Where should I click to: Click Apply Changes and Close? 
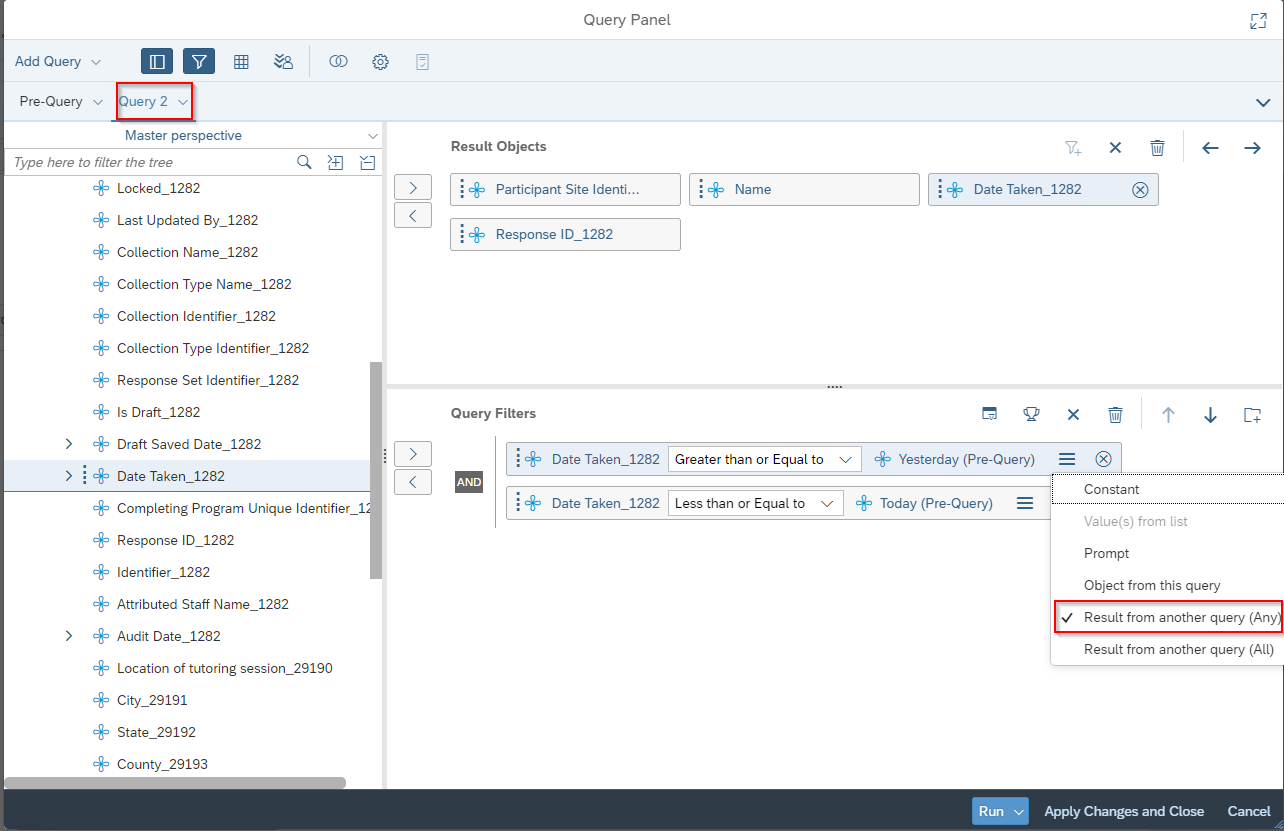tap(1124, 811)
